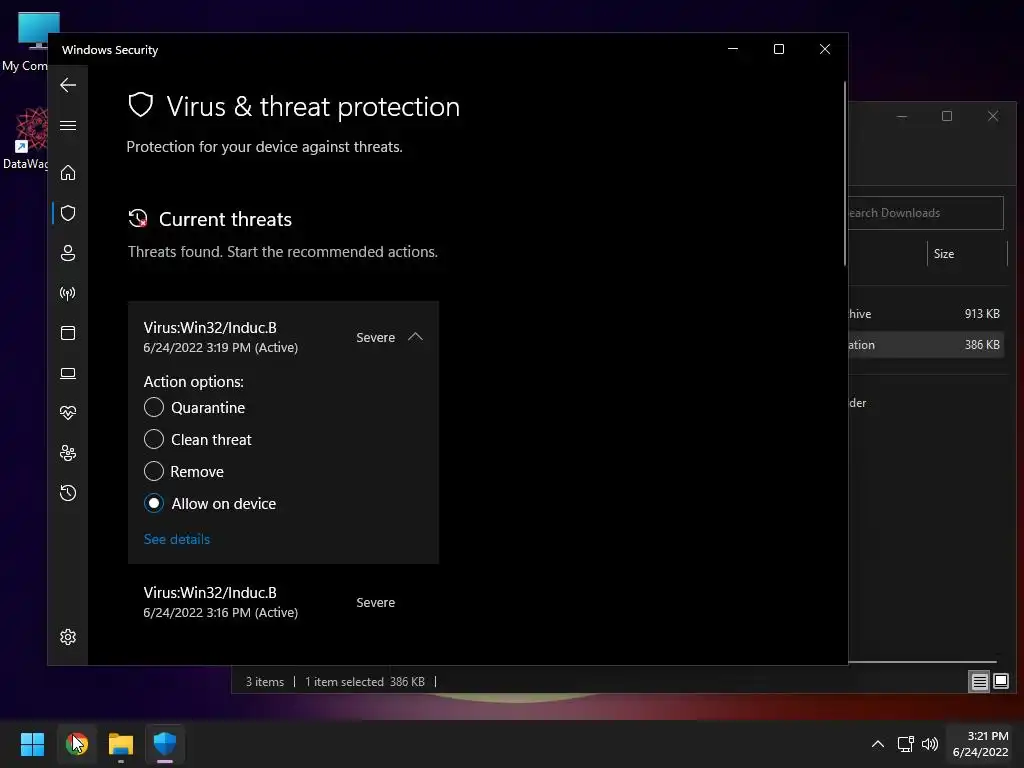Screen dimensions: 1024x768
Task: Sort by Size column in File Explorer
Action: (944, 253)
